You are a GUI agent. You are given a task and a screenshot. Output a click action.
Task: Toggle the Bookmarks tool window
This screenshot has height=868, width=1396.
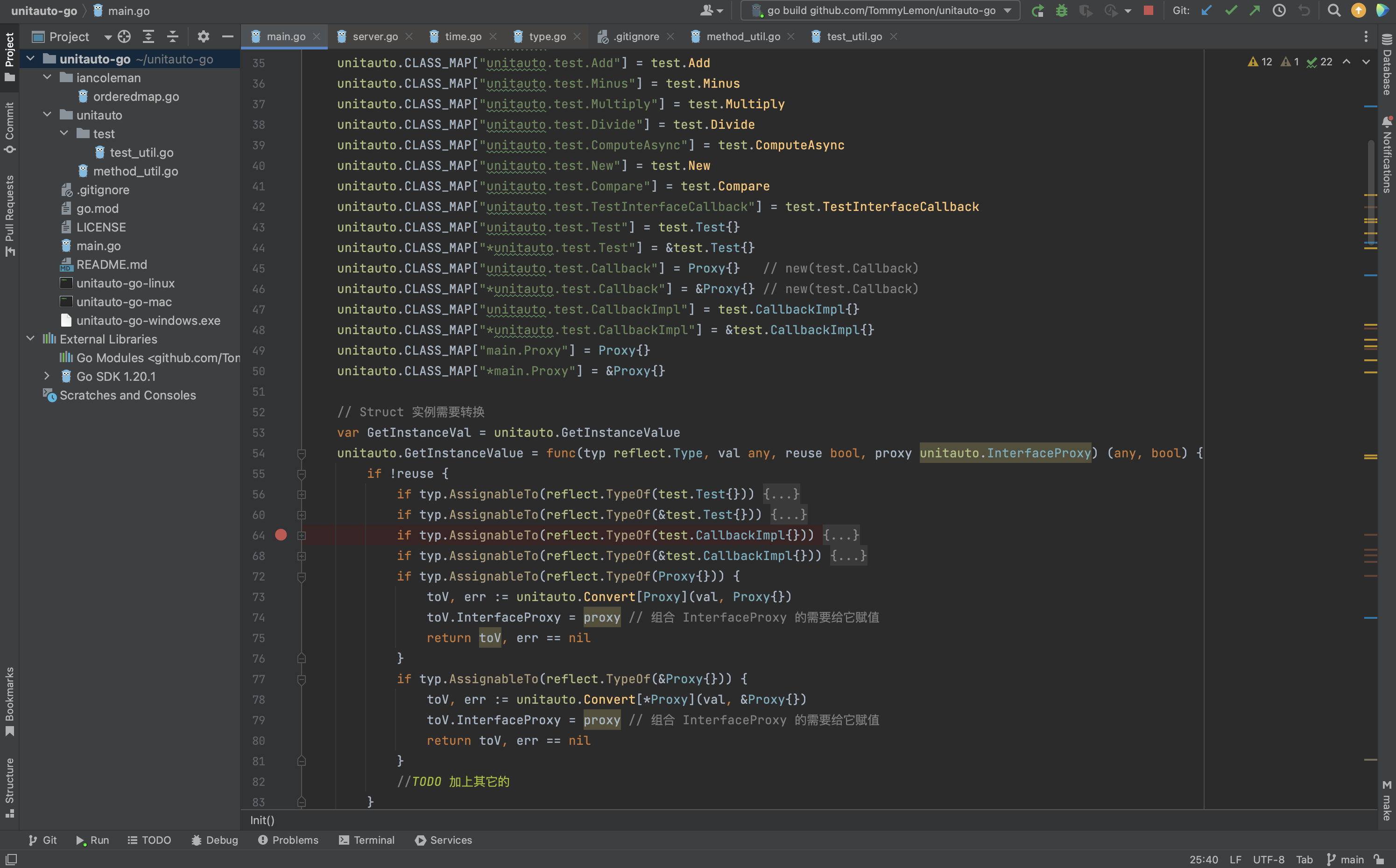[x=9, y=701]
